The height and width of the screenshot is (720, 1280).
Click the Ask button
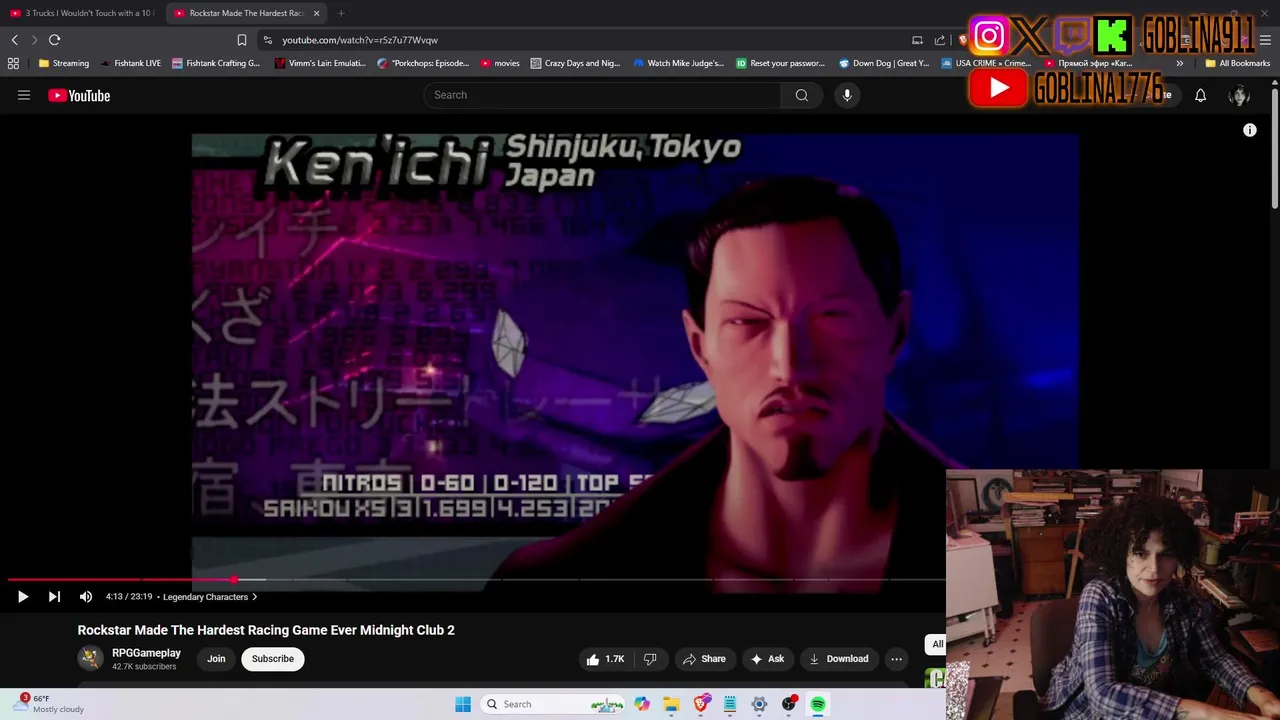pyautogui.click(x=767, y=659)
